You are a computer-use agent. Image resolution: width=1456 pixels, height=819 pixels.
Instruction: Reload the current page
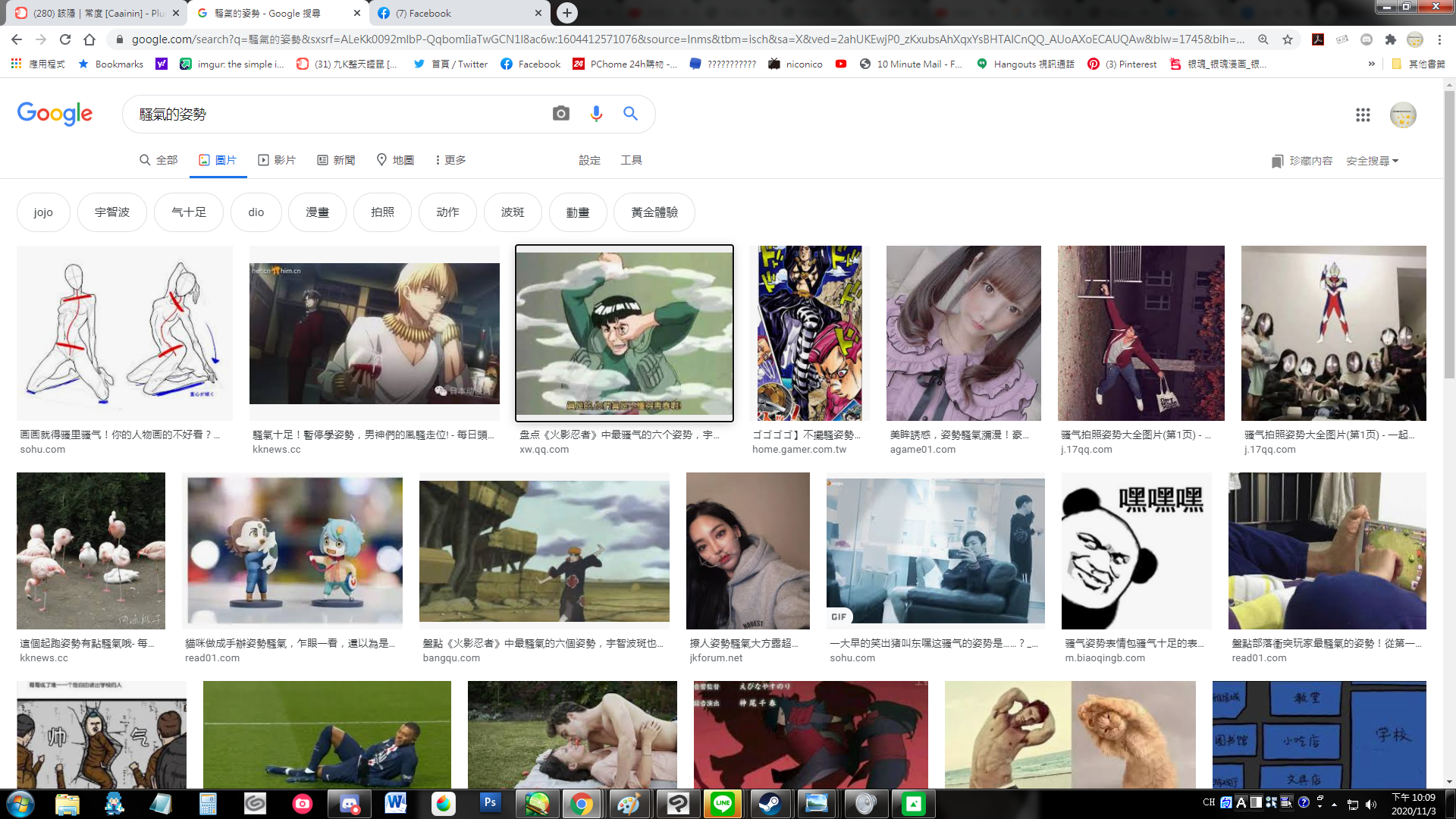point(65,39)
